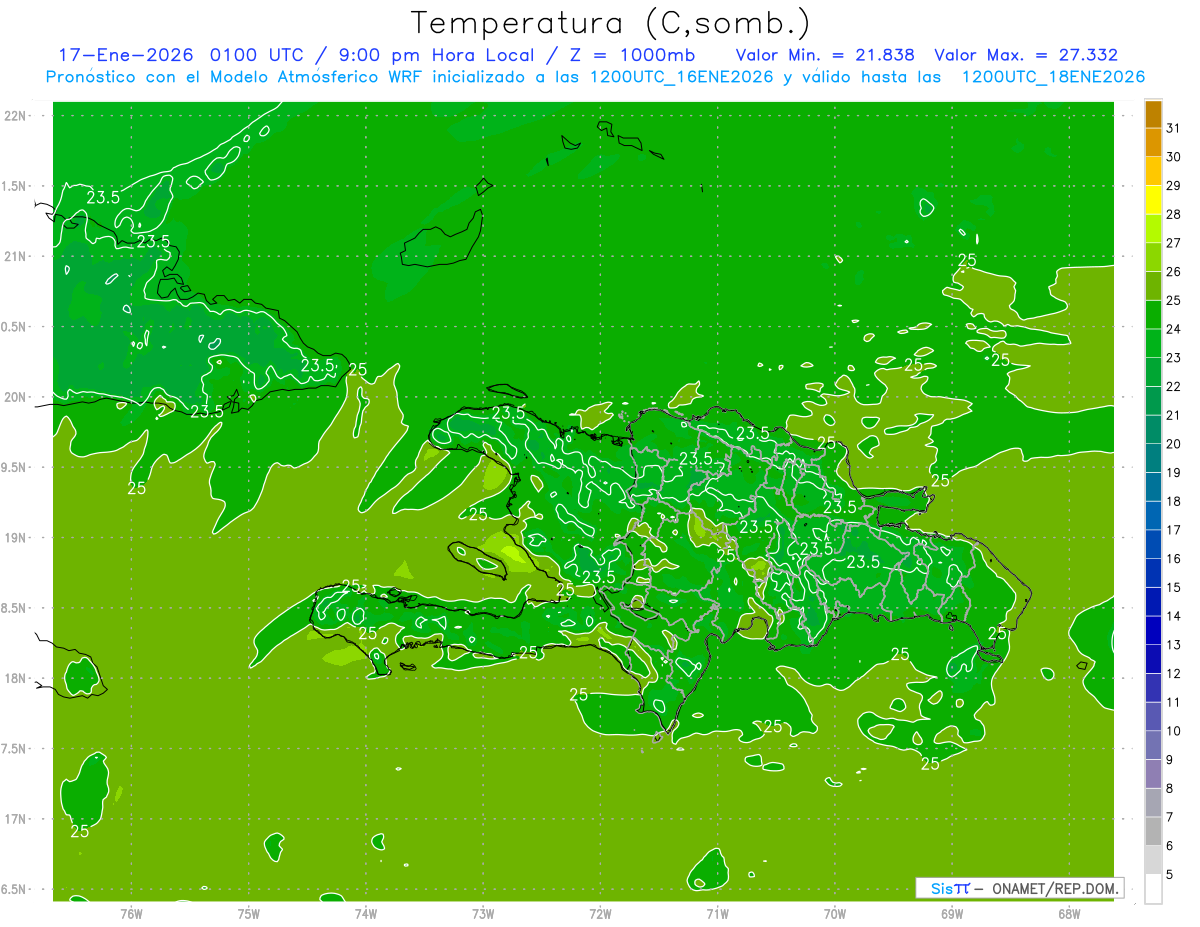Click the "76W" longitude axis label
Screen dimensions: 1200x927
click(131, 914)
